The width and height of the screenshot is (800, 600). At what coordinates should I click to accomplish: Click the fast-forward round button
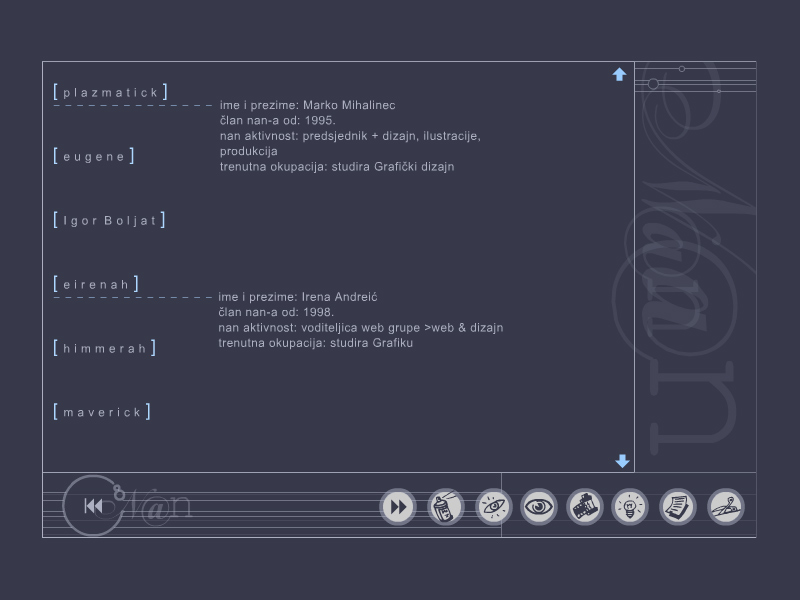(x=397, y=507)
